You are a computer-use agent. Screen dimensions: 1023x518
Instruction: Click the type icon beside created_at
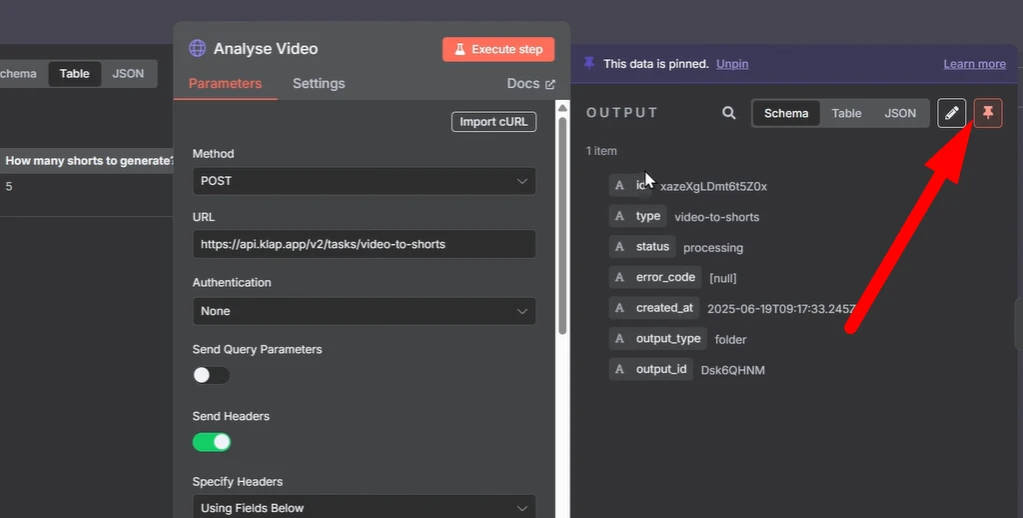tap(619, 308)
